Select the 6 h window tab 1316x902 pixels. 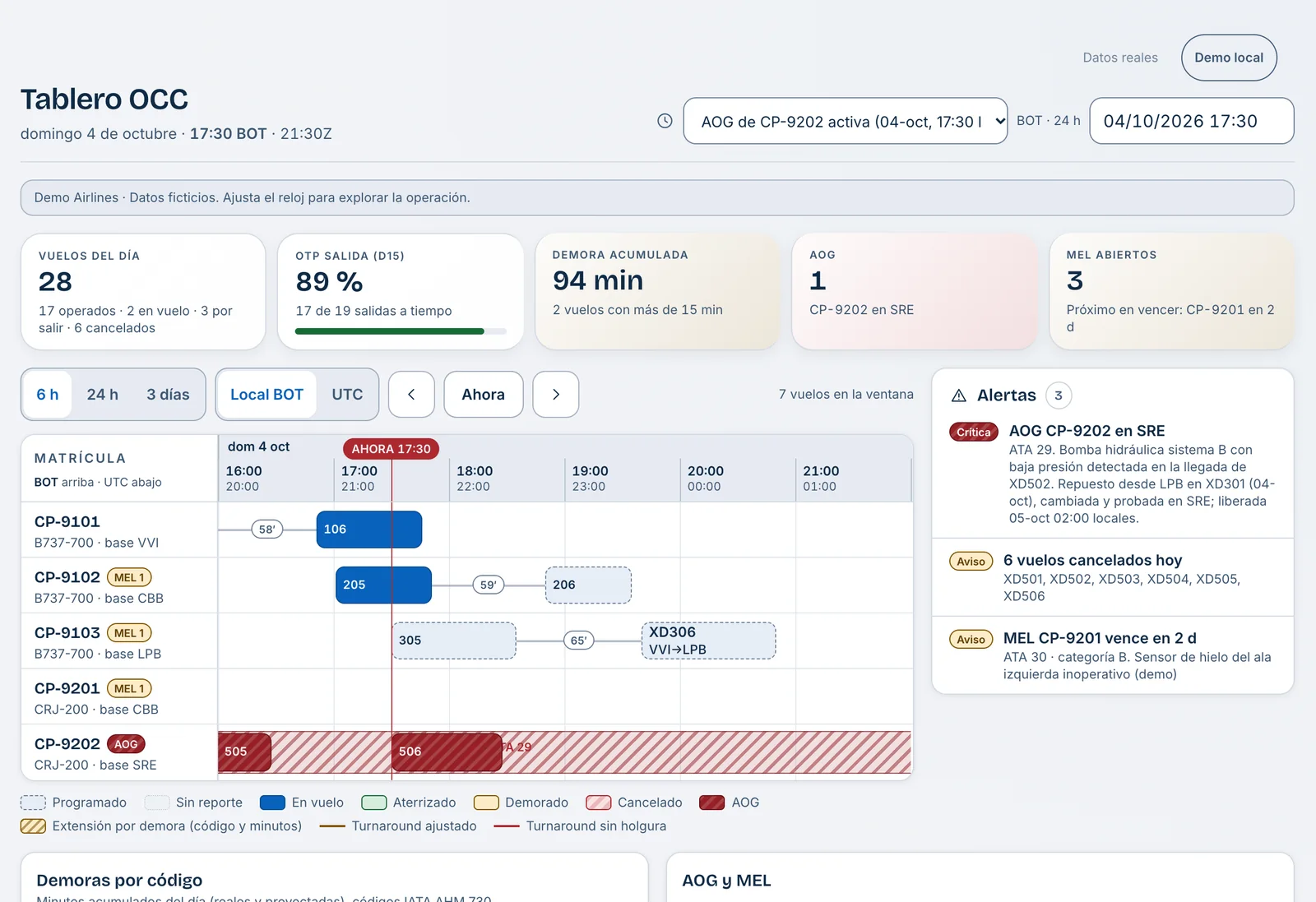(x=48, y=395)
